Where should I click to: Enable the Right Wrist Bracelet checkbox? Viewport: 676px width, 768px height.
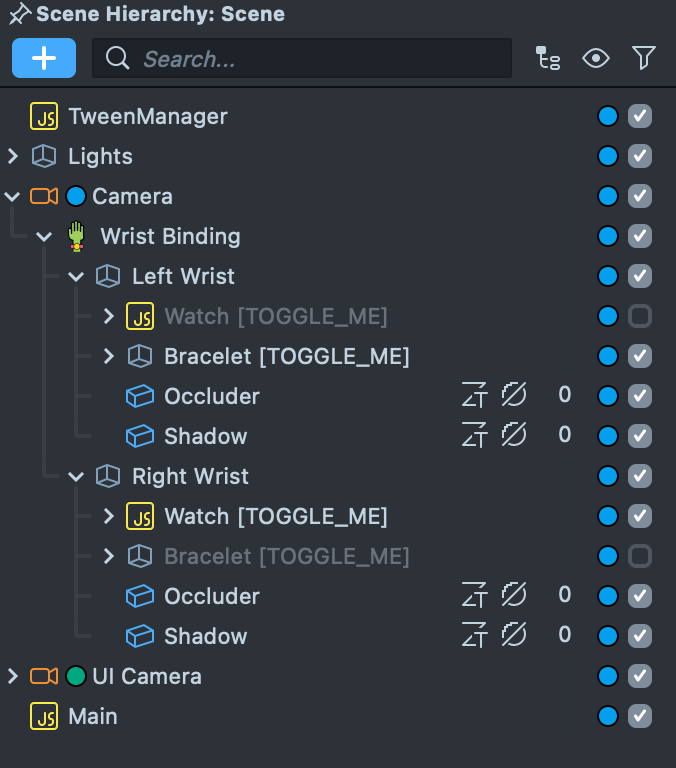(x=640, y=556)
